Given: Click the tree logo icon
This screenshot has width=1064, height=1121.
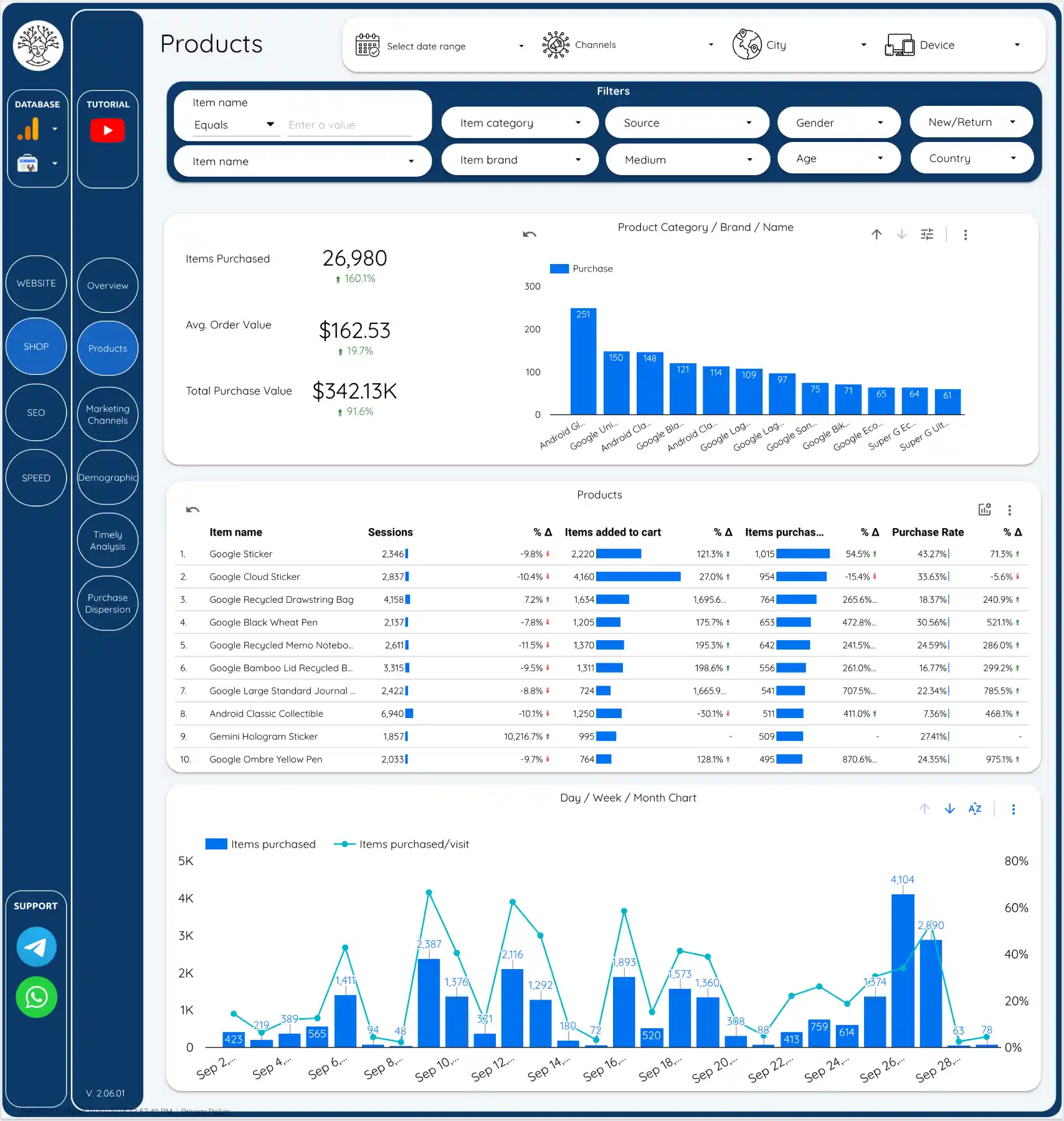Looking at the screenshot, I should click(38, 45).
